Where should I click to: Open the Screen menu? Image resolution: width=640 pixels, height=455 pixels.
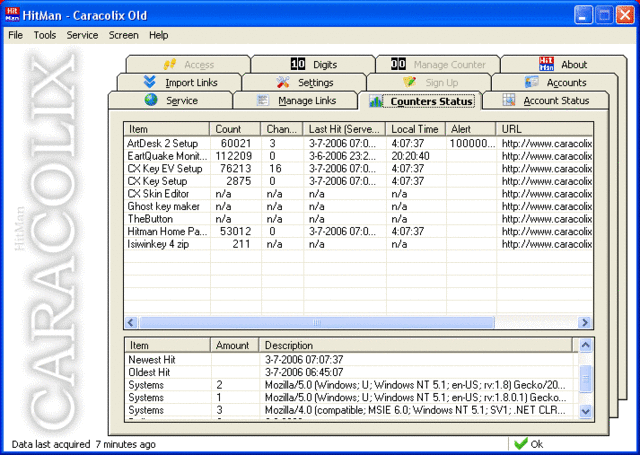123,35
